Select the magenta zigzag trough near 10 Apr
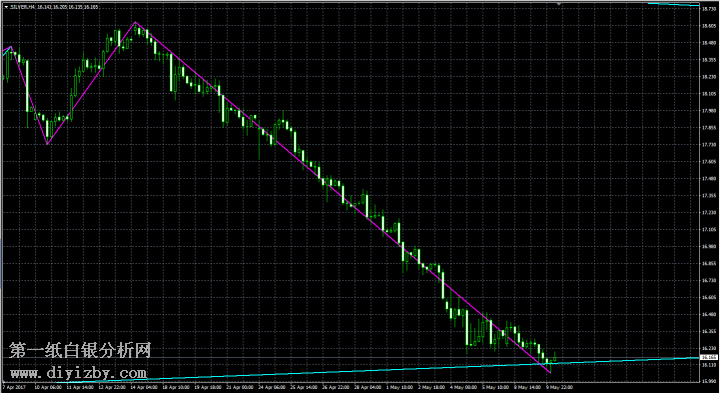The width and height of the screenshot is (720, 393). 47,144
